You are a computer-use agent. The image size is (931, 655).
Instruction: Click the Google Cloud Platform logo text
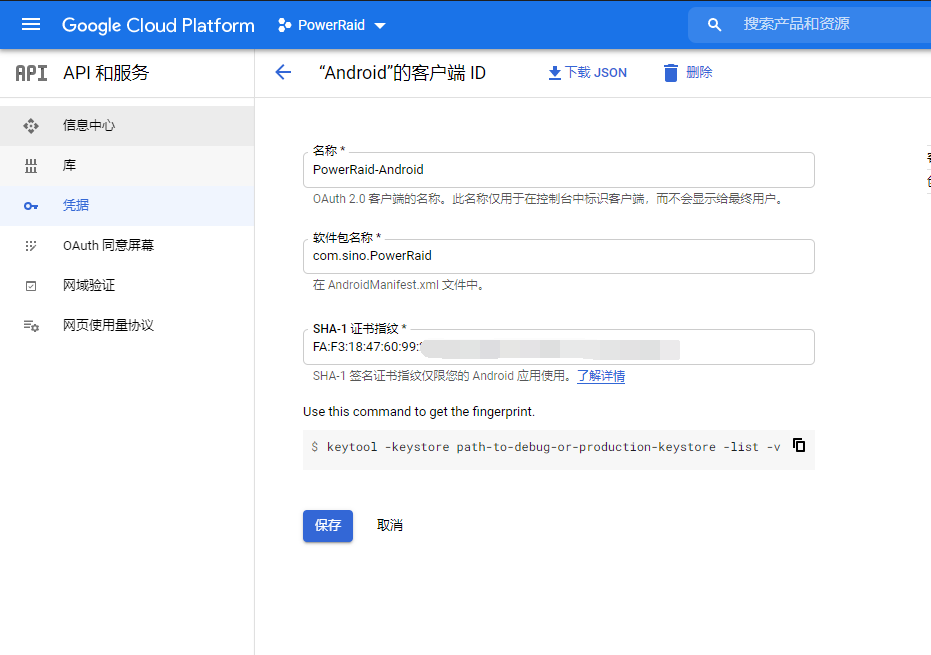pyautogui.click(x=158, y=25)
